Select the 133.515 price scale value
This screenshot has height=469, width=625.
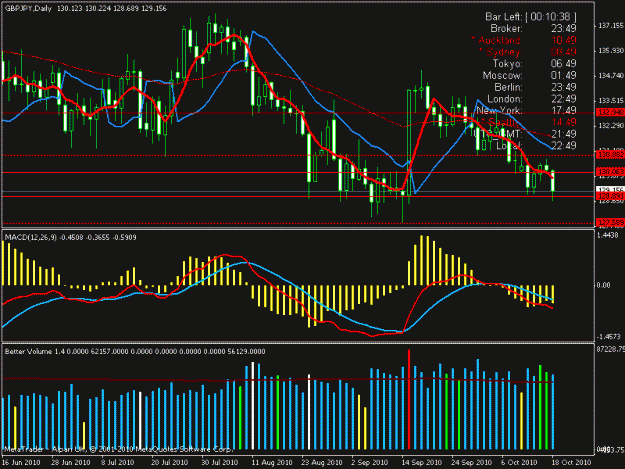(610, 100)
